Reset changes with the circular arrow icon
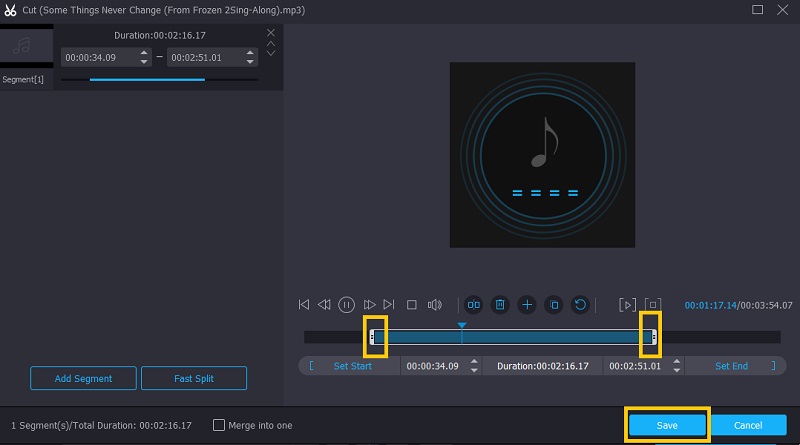This screenshot has width=800, height=445. 579,304
